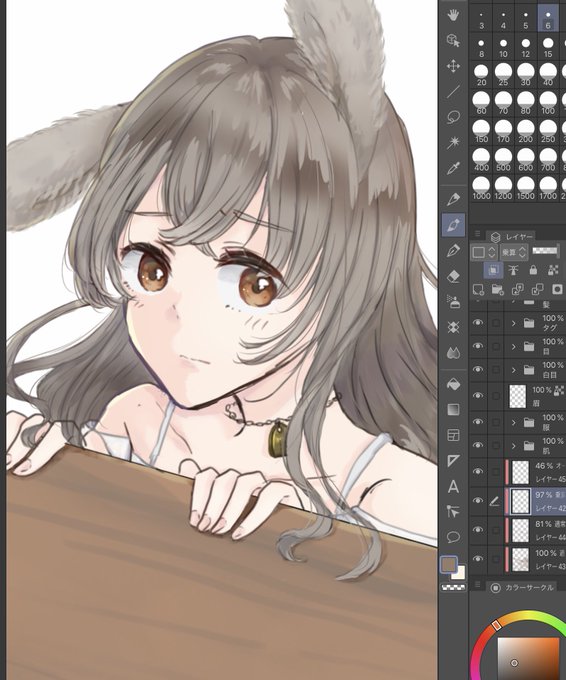Click the highlighted Brush pen tool

point(453,225)
